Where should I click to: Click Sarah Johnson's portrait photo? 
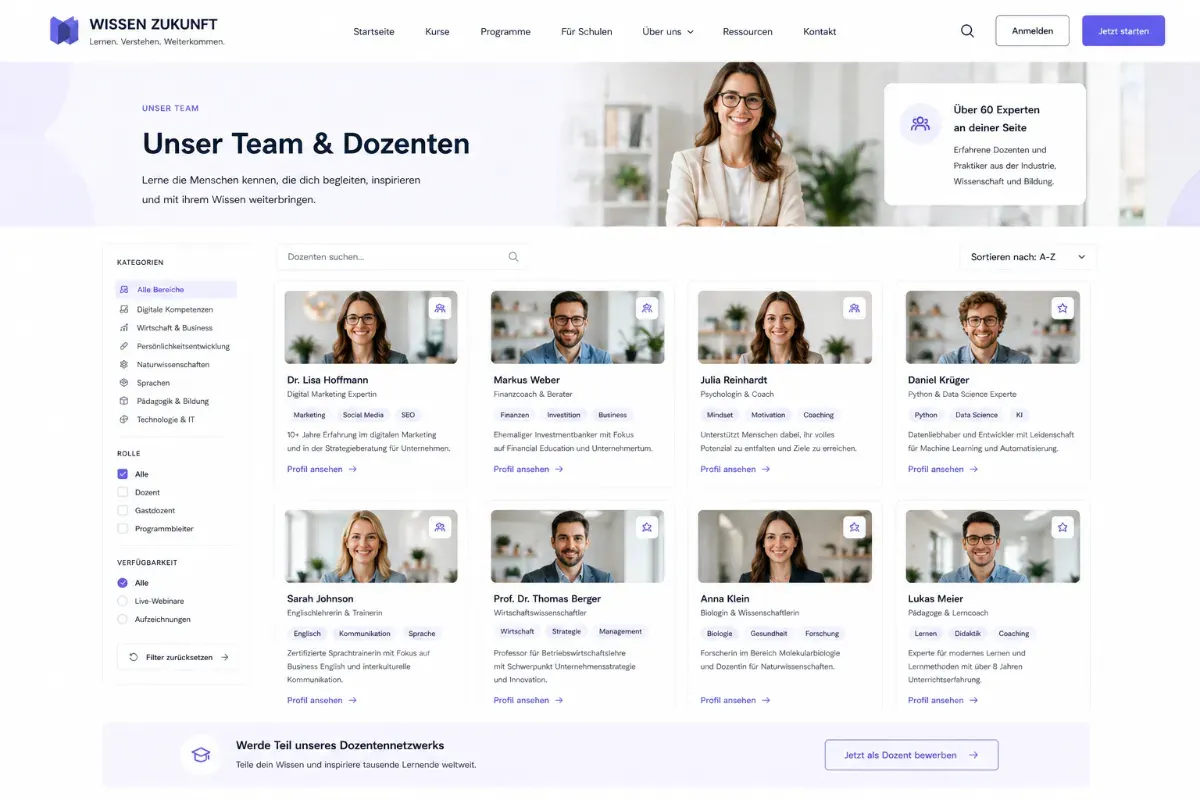coord(371,546)
